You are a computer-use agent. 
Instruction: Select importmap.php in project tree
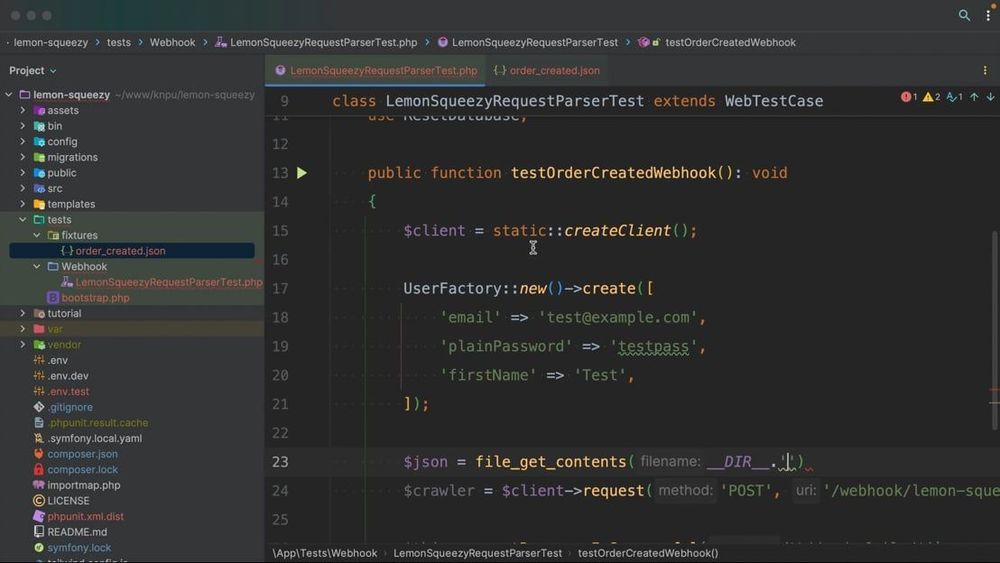click(84, 485)
